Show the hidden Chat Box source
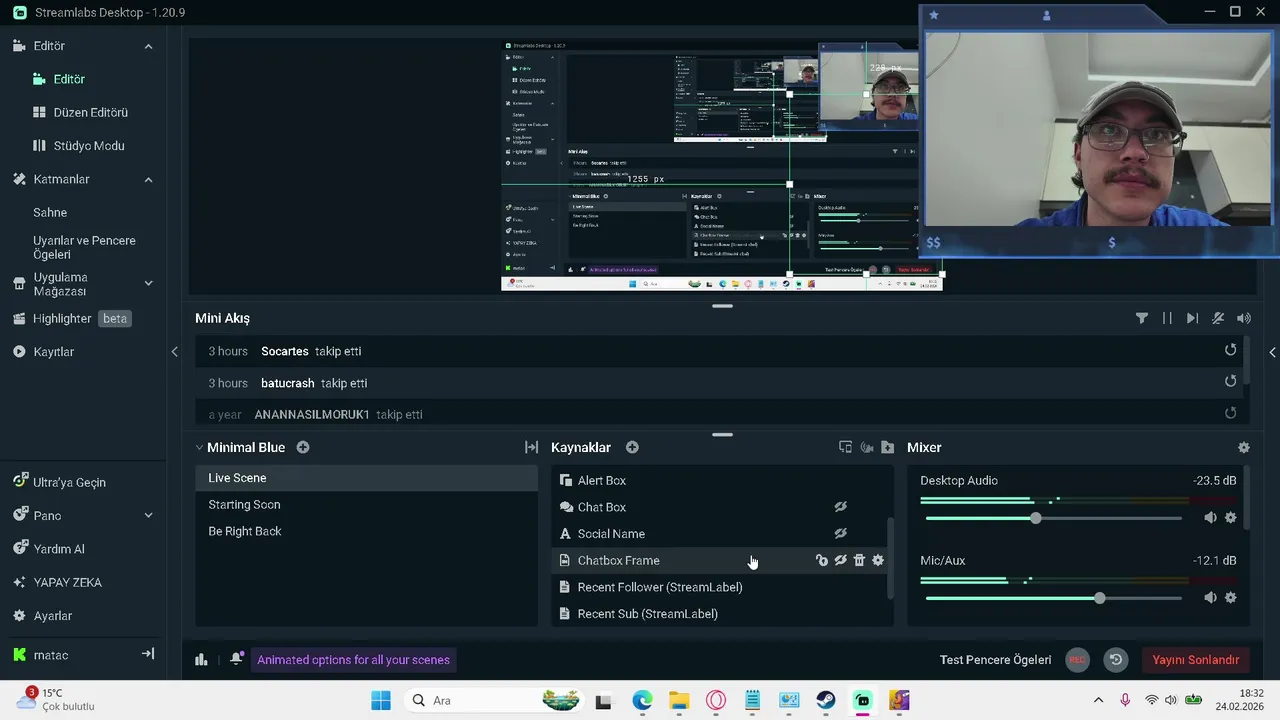Viewport: 1280px width, 720px height. (x=841, y=507)
